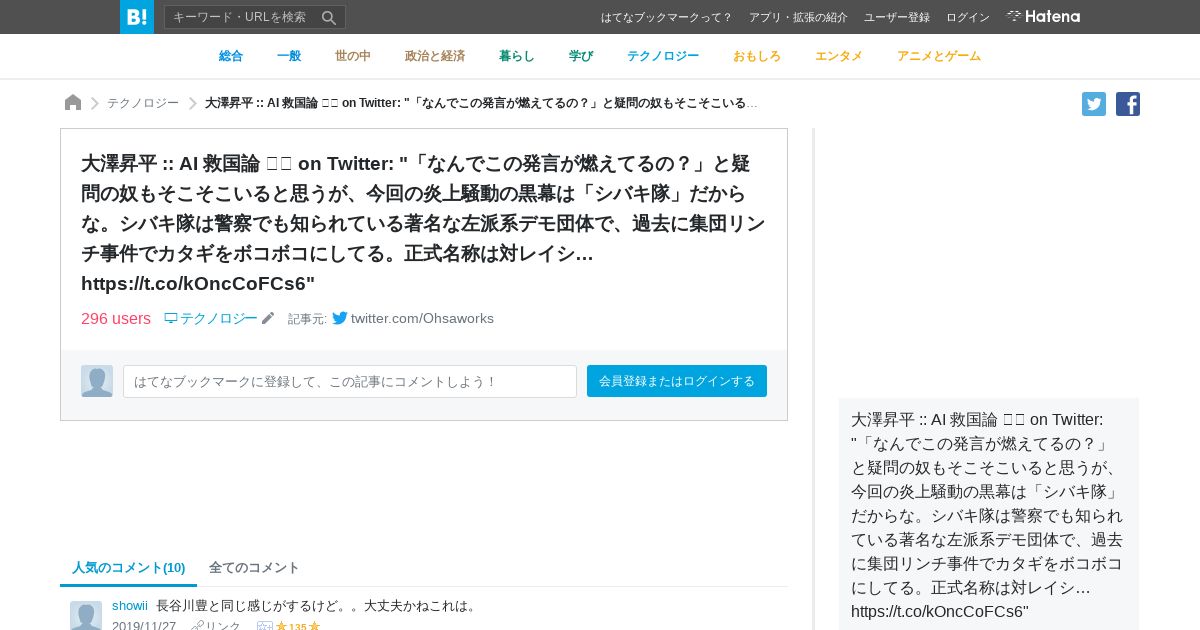Select おもしろ category menu
The height and width of the screenshot is (630, 1200).
(x=757, y=56)
